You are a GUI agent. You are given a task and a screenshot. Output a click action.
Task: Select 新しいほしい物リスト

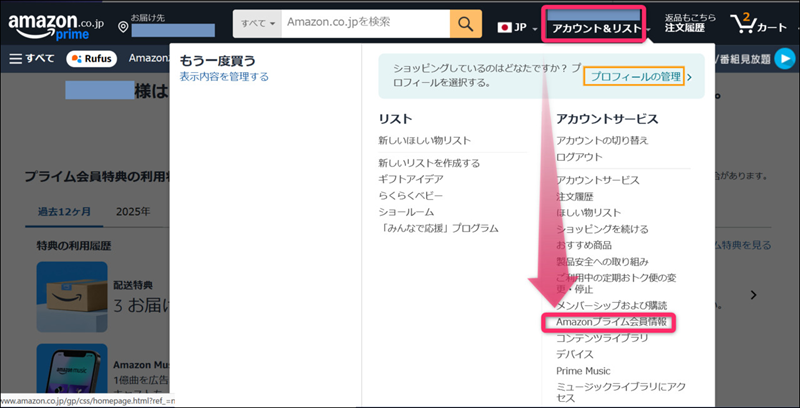click(424, 140)
